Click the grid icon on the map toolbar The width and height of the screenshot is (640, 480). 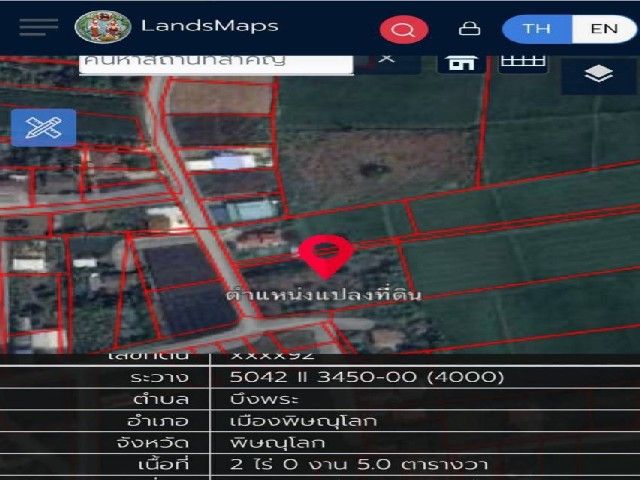click(x=523, y=63)
